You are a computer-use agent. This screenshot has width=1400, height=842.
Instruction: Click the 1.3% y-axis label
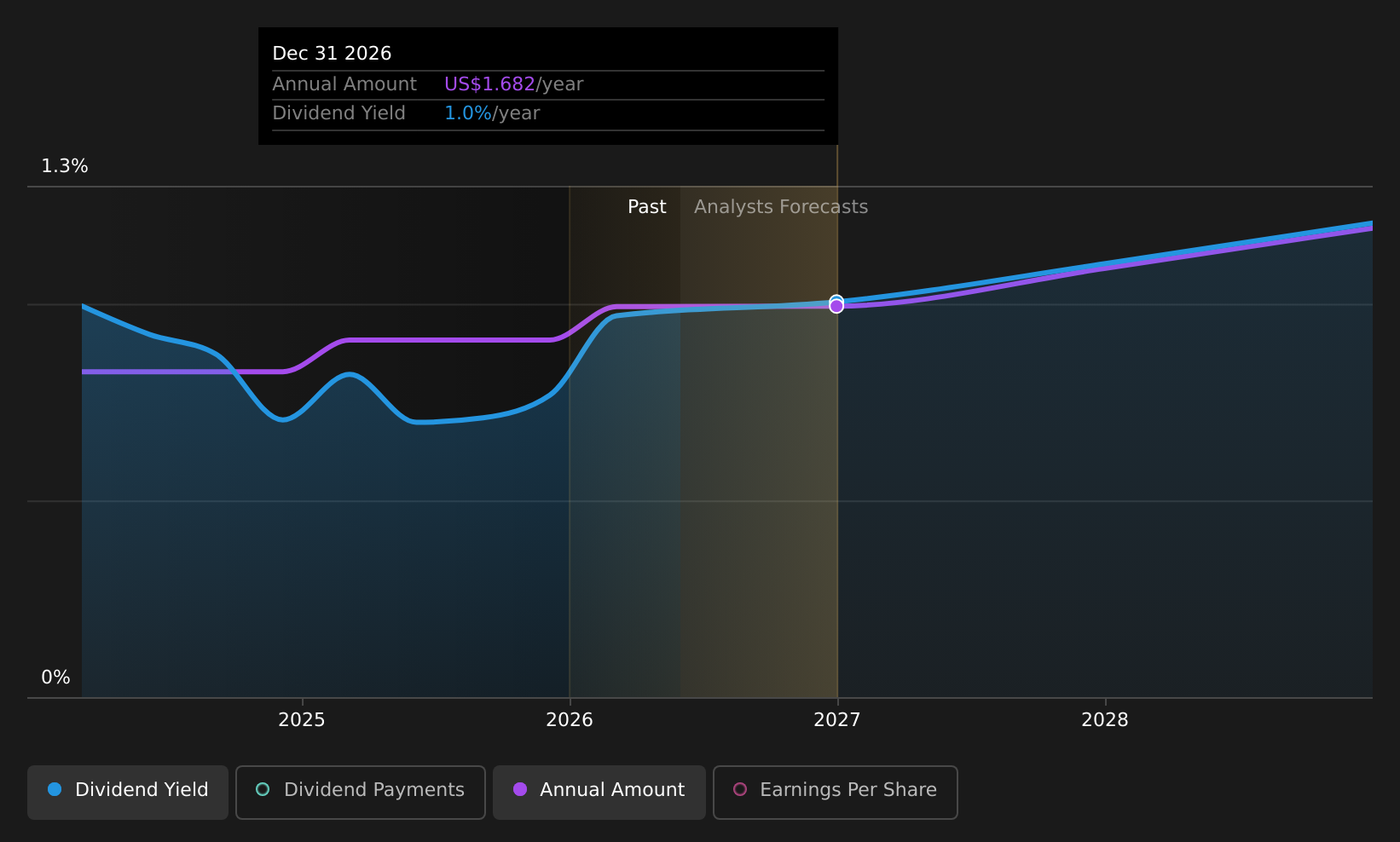[65, 166]
